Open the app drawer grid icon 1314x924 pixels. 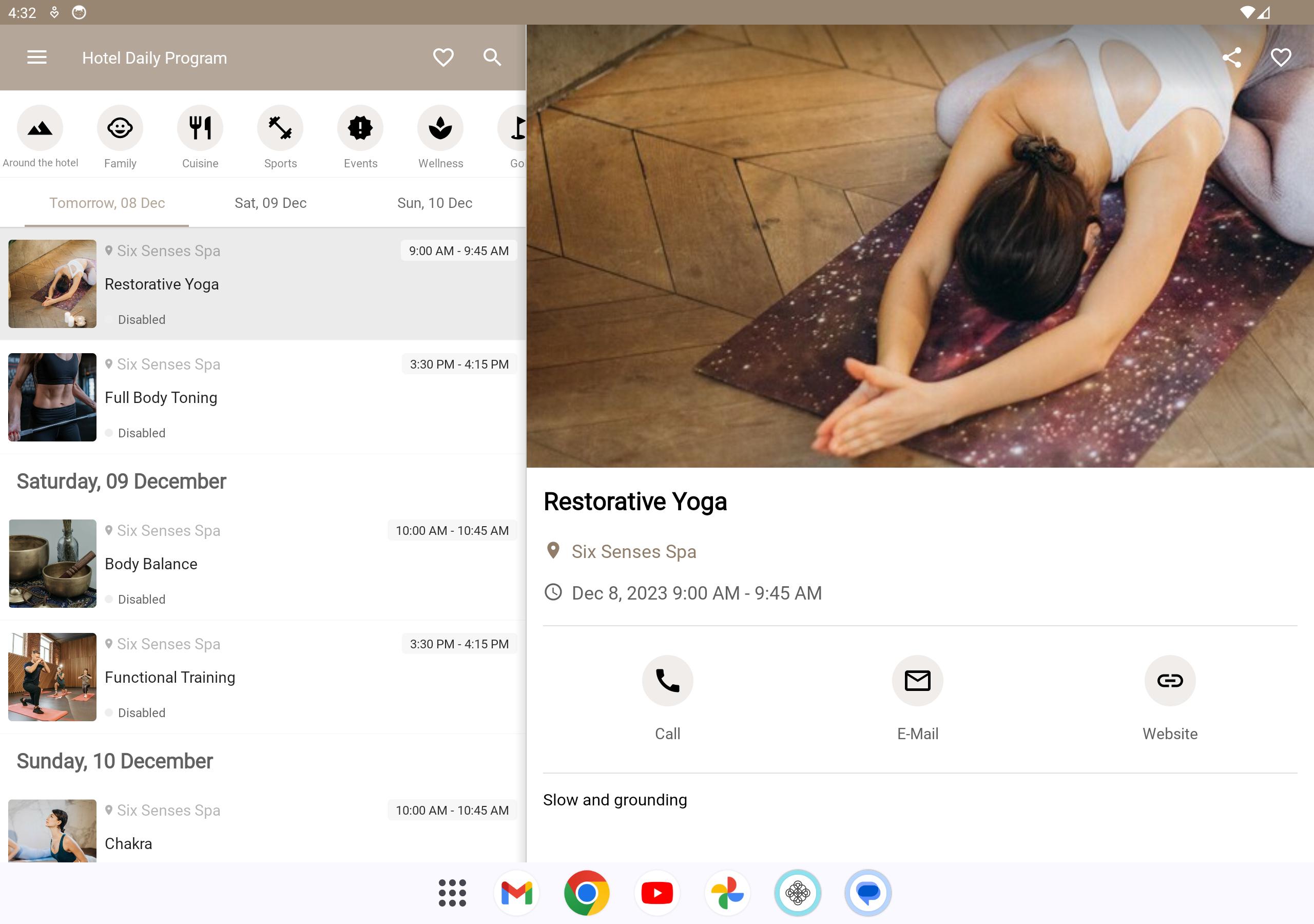click(x=452, y=893)
